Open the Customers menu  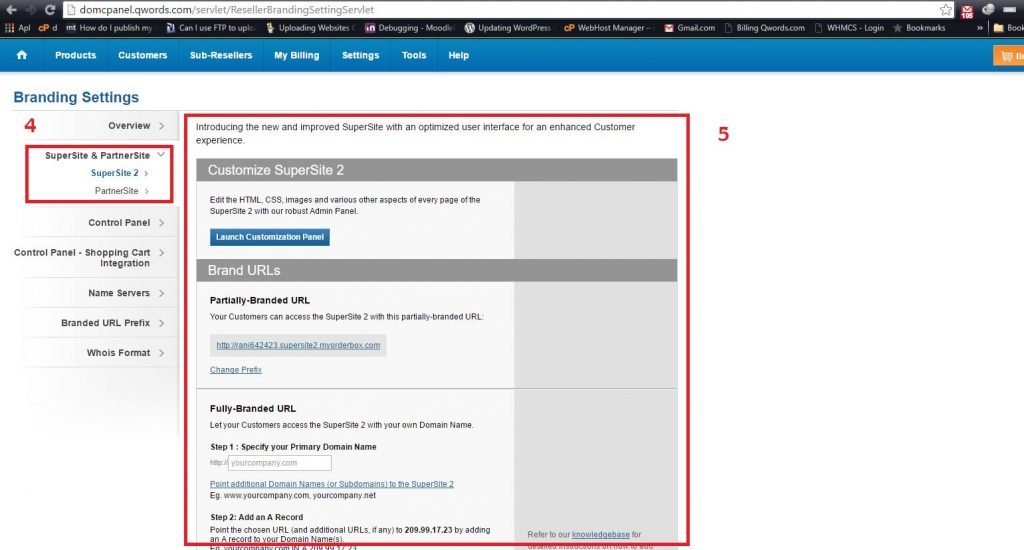[x=142, y=56]
